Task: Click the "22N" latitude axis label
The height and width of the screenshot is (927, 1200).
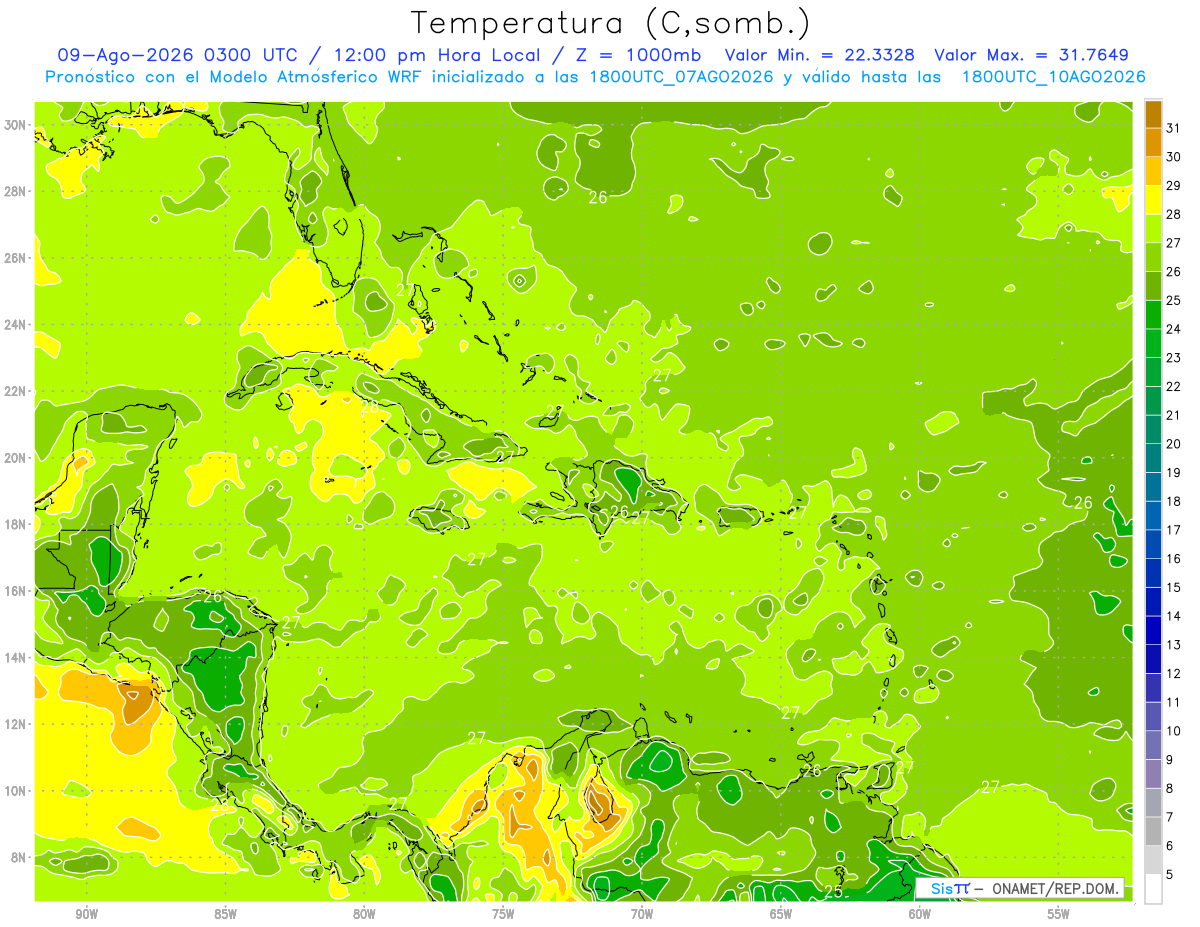Action: pyautogui.click(x=17, y=391)
